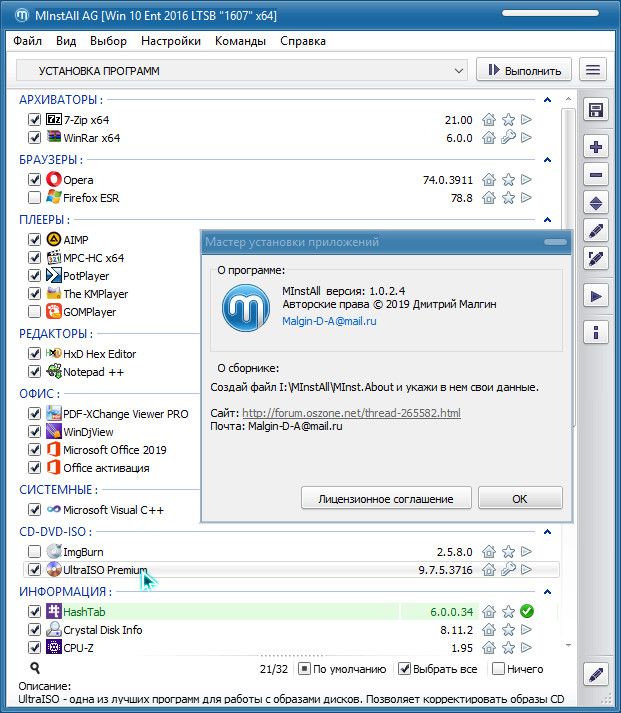Viewport: 621px width, 713px height.
Task: Click the minus remove icon in sidebar
Action: [596, 175]
